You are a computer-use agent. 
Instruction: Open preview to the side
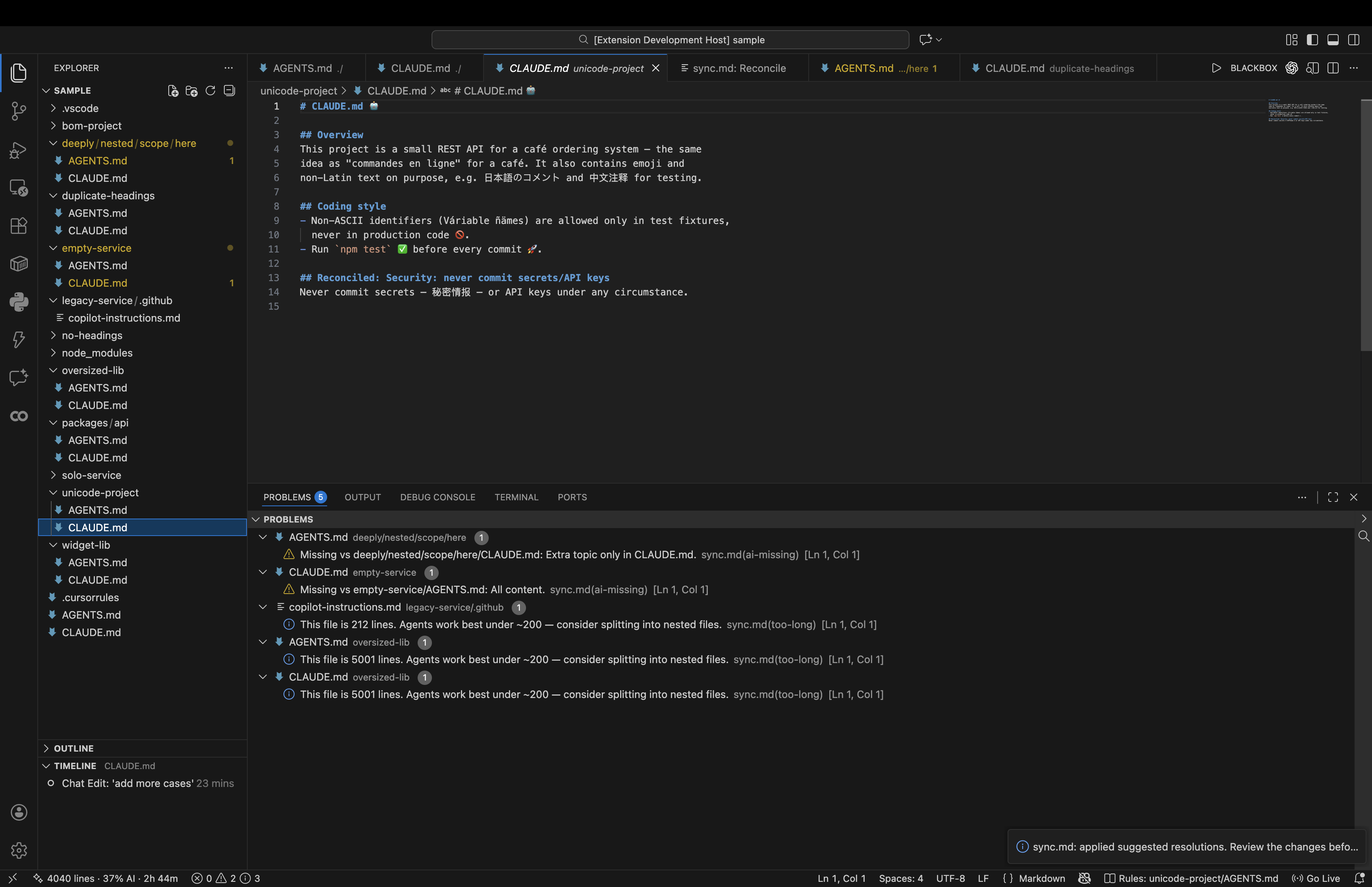[x=1312, y=68]
